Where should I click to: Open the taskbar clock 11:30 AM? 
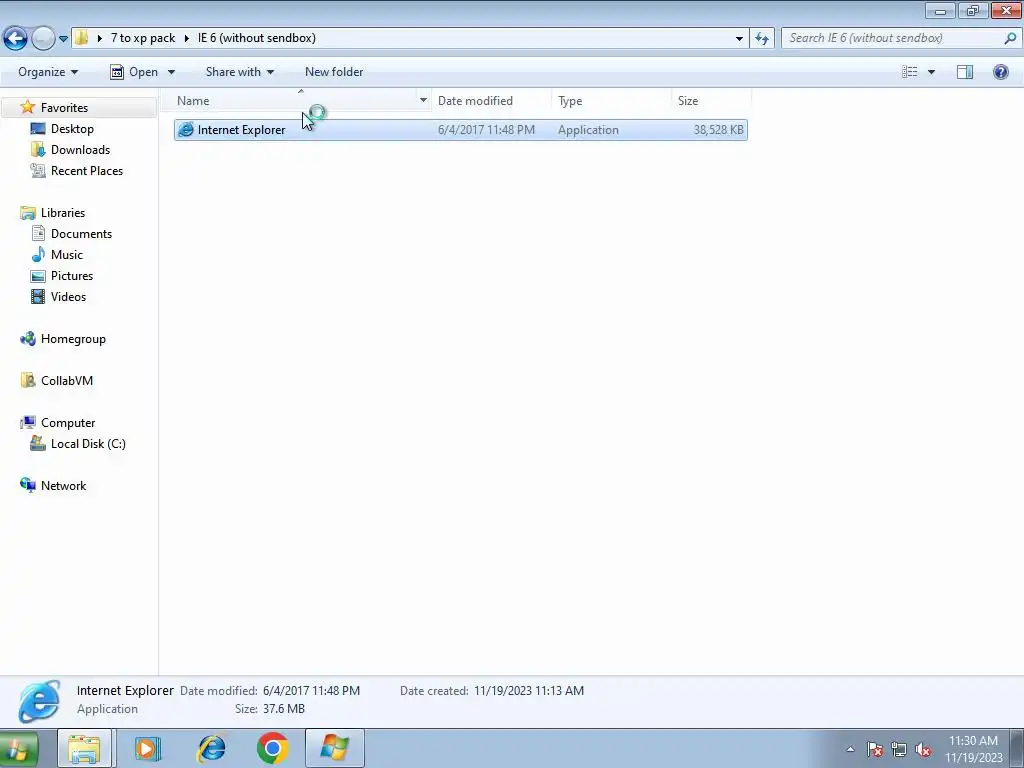coord(973,741)
